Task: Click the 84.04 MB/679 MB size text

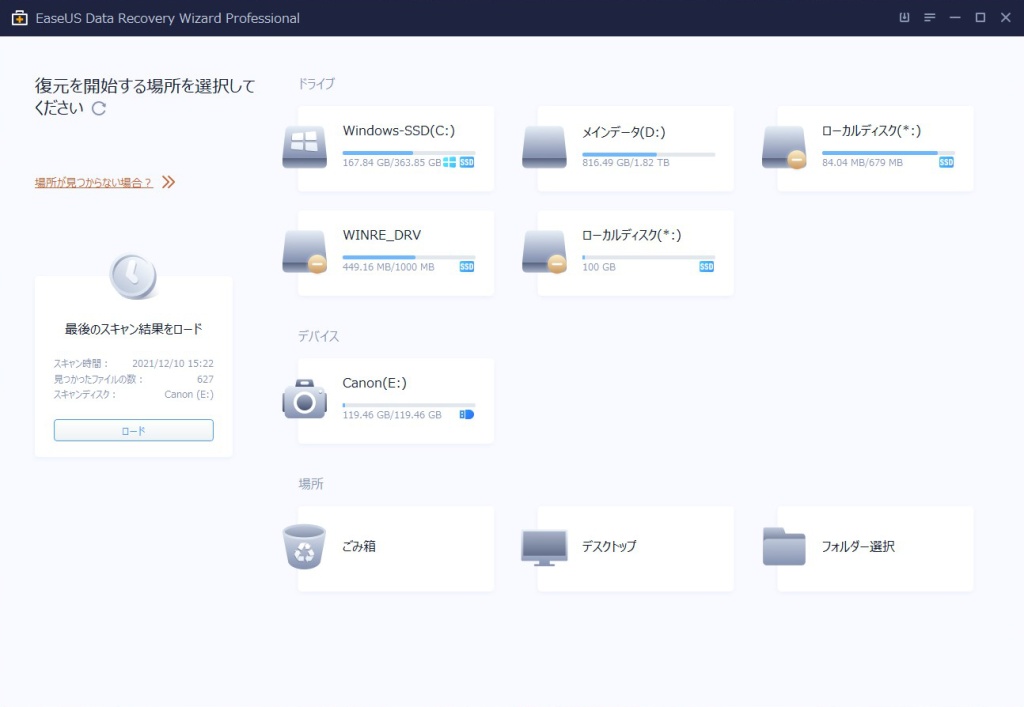Action: pos(862,163)
